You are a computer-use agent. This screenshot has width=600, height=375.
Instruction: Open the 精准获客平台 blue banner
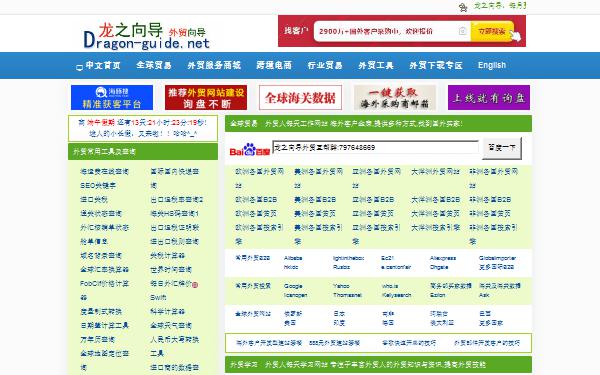112,98
